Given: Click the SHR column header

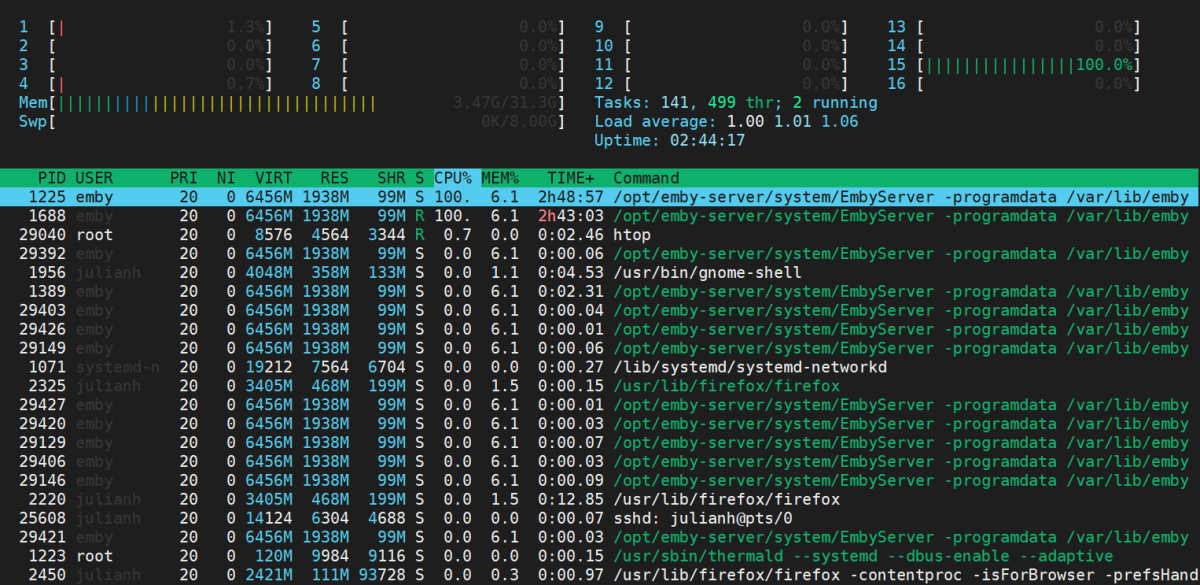Looking at the screenshot, I should (391, 178).
